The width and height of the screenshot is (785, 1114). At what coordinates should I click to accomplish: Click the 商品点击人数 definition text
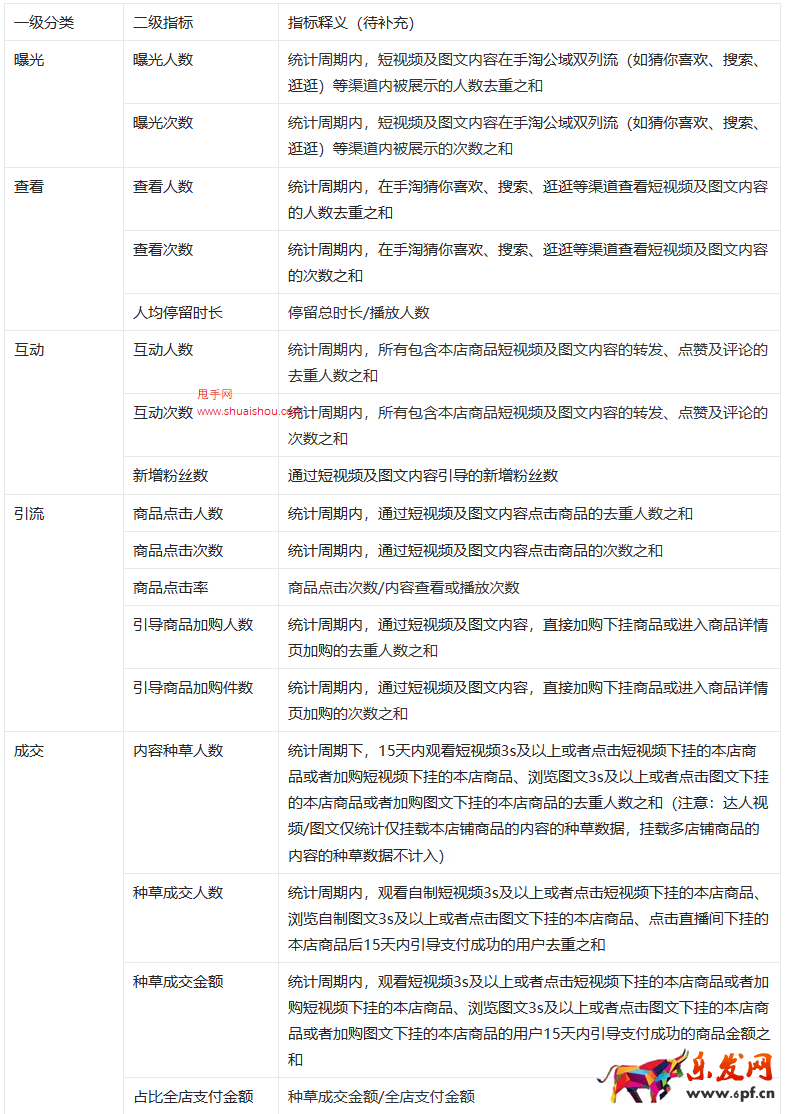(490, 514)
